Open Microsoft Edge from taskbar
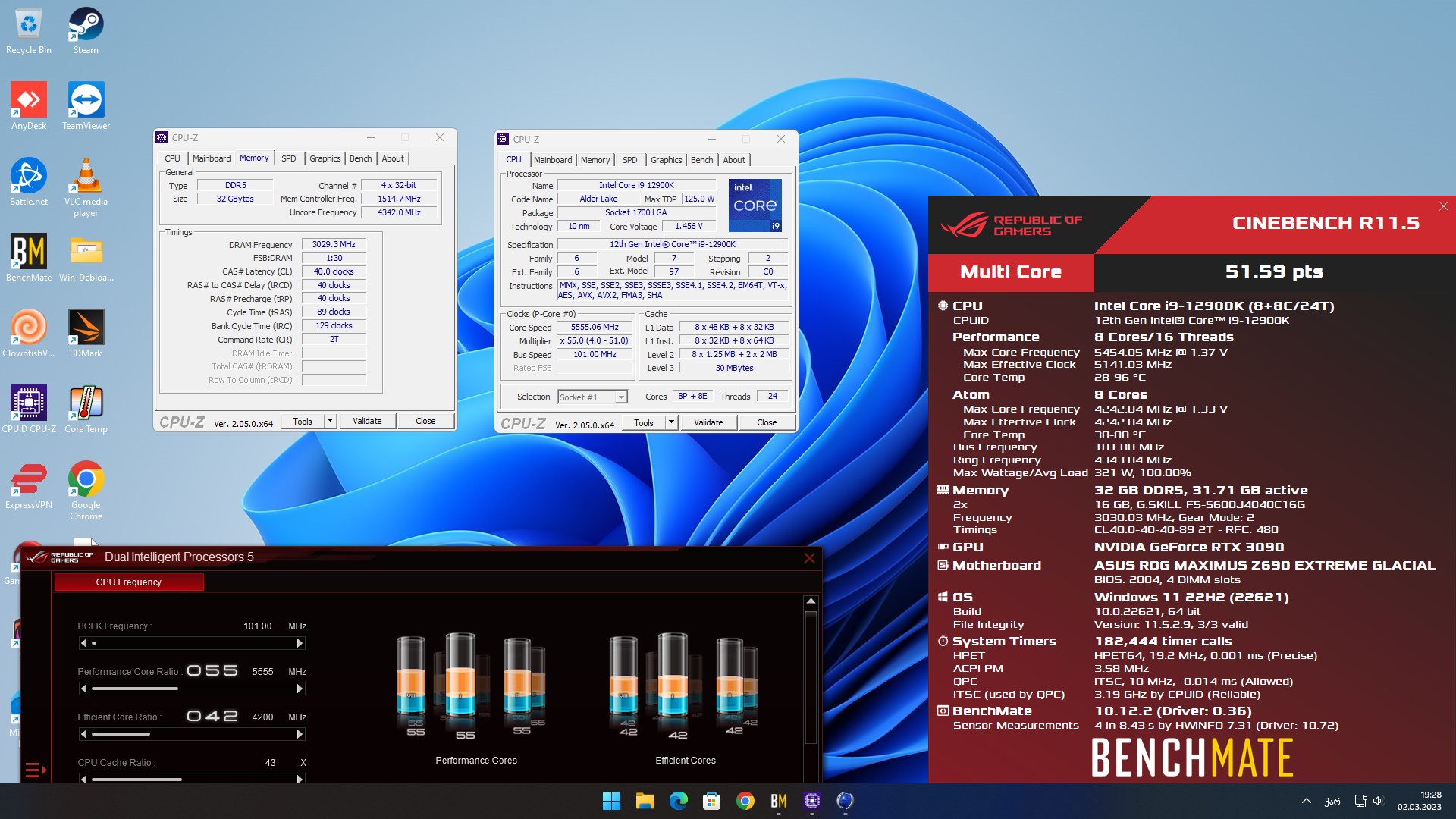 click(678, 801)
